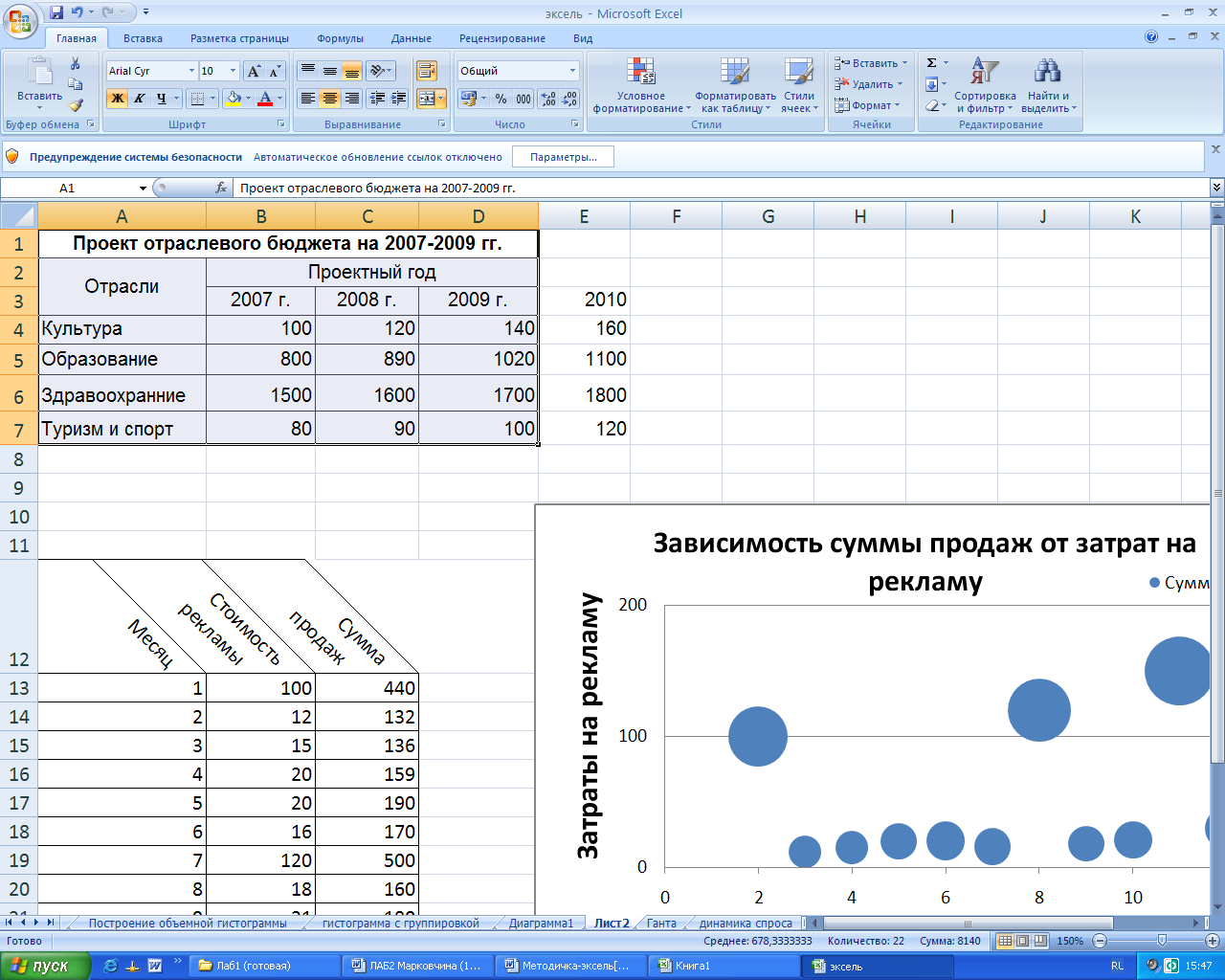Click the Параметры... security button
Image resolution: width=1225 pixels, height=980 pixels.
click(x=564, y=157)
